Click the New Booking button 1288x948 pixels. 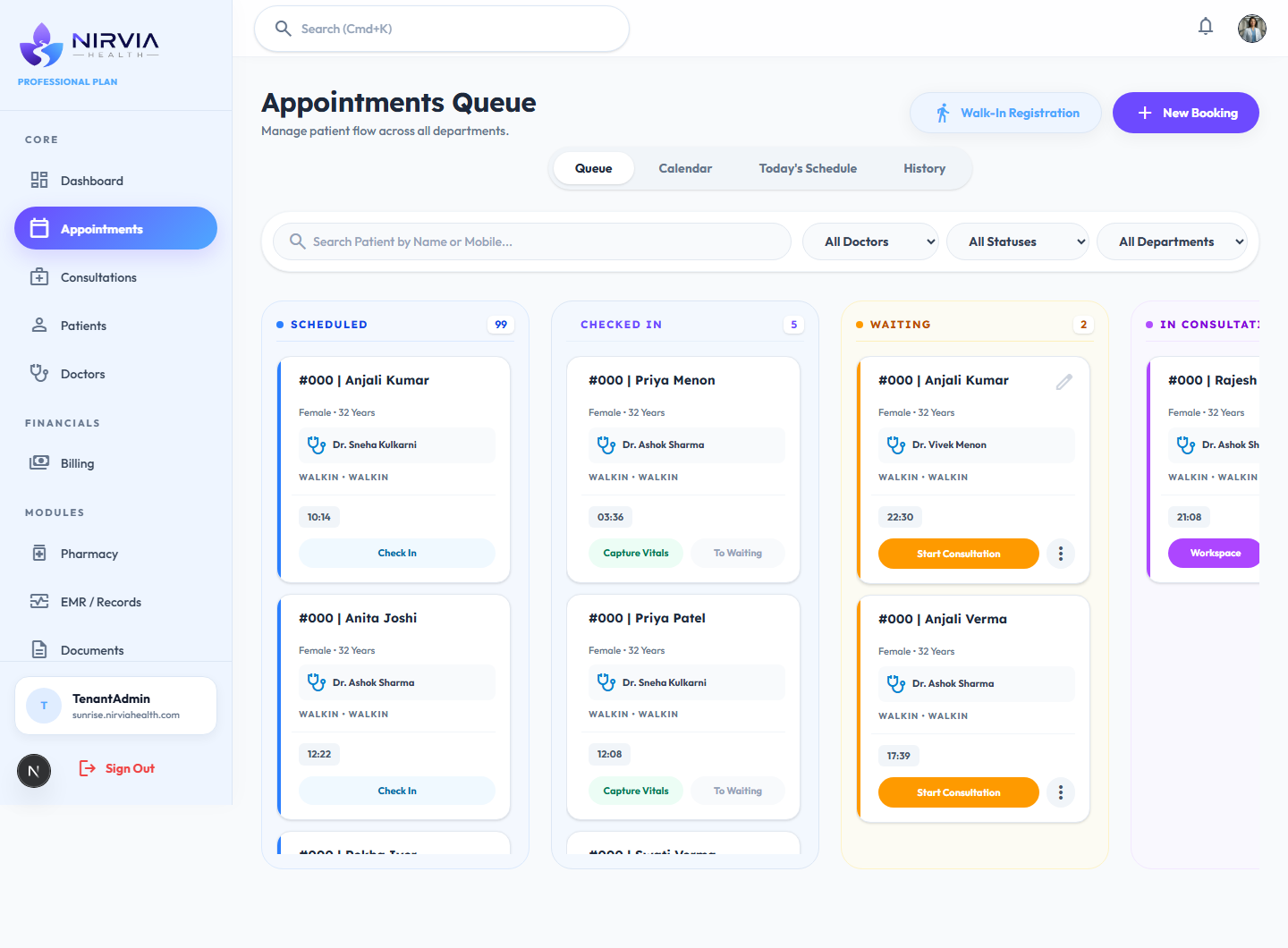click(x=1185, y=113)
